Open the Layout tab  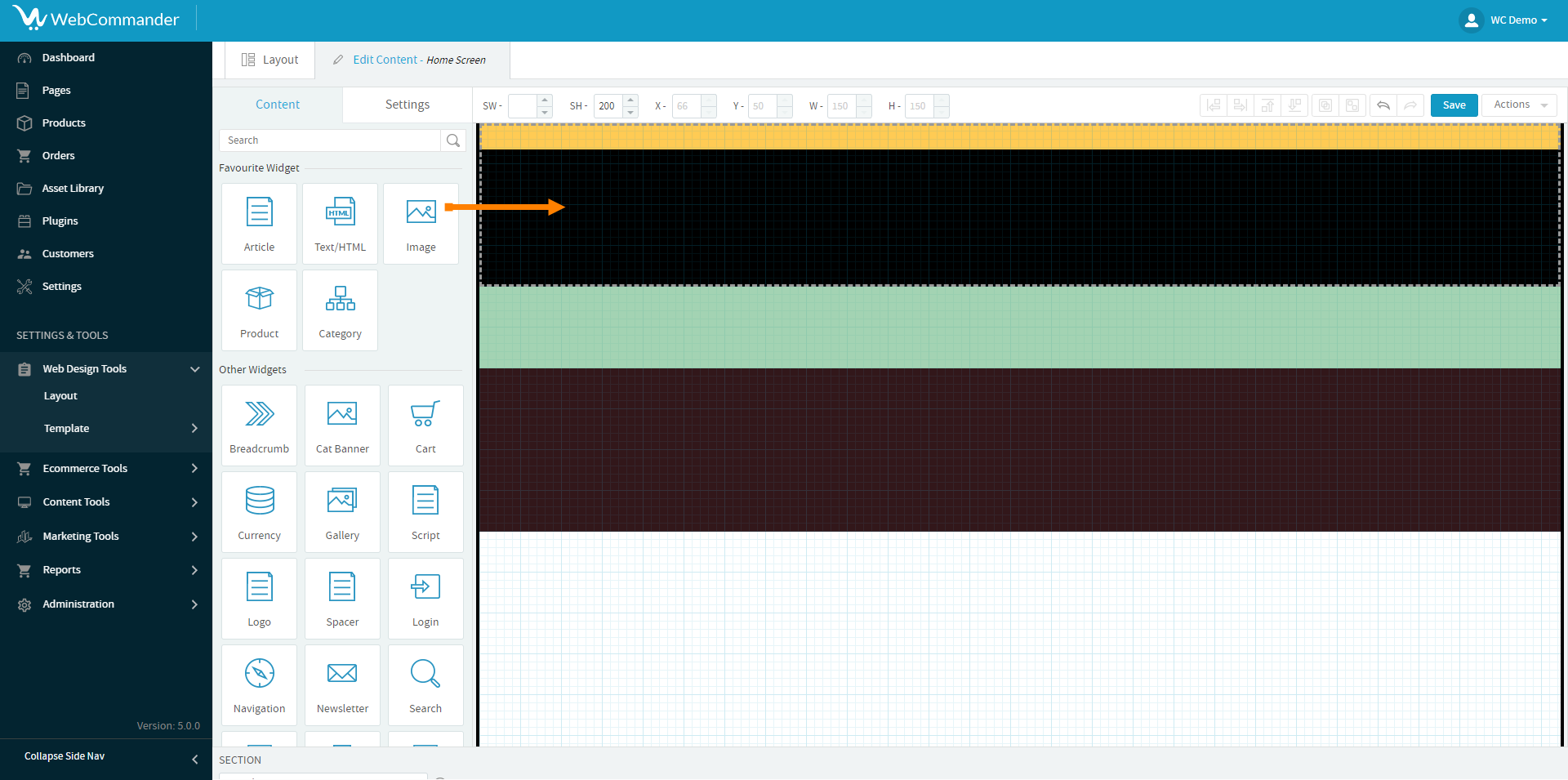tap(270, 60)
